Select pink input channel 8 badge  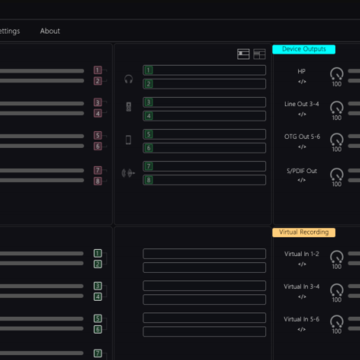[x=97, y=181]
